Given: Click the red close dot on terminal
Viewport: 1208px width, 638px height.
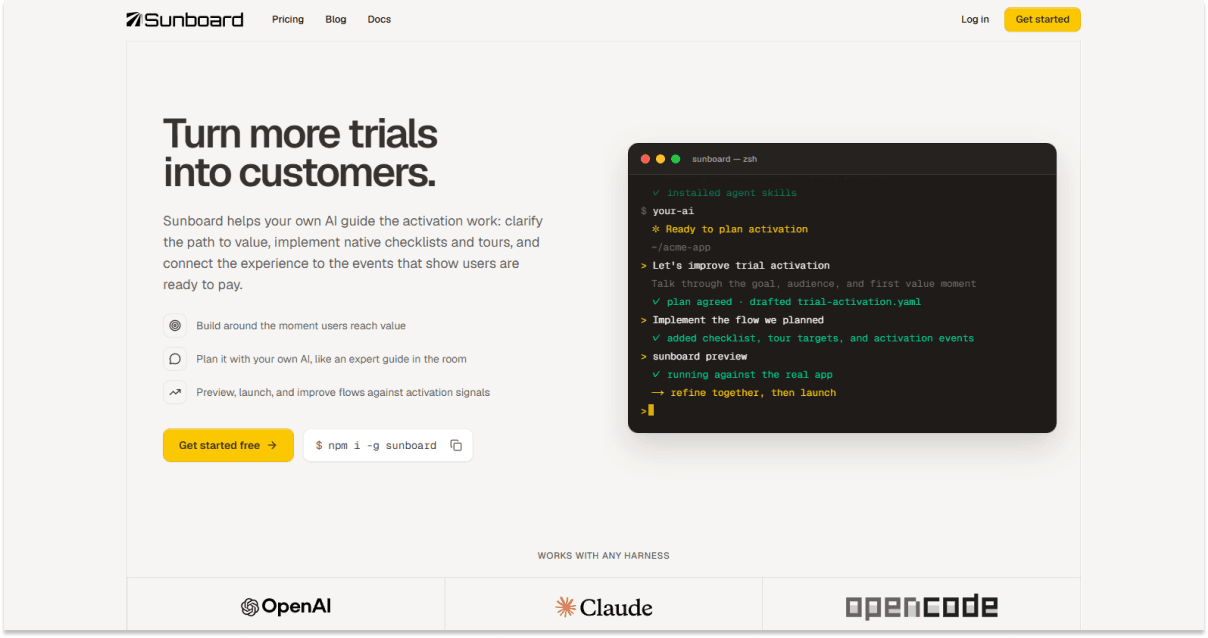Looking at the screenshot, I should pos(645,159).
